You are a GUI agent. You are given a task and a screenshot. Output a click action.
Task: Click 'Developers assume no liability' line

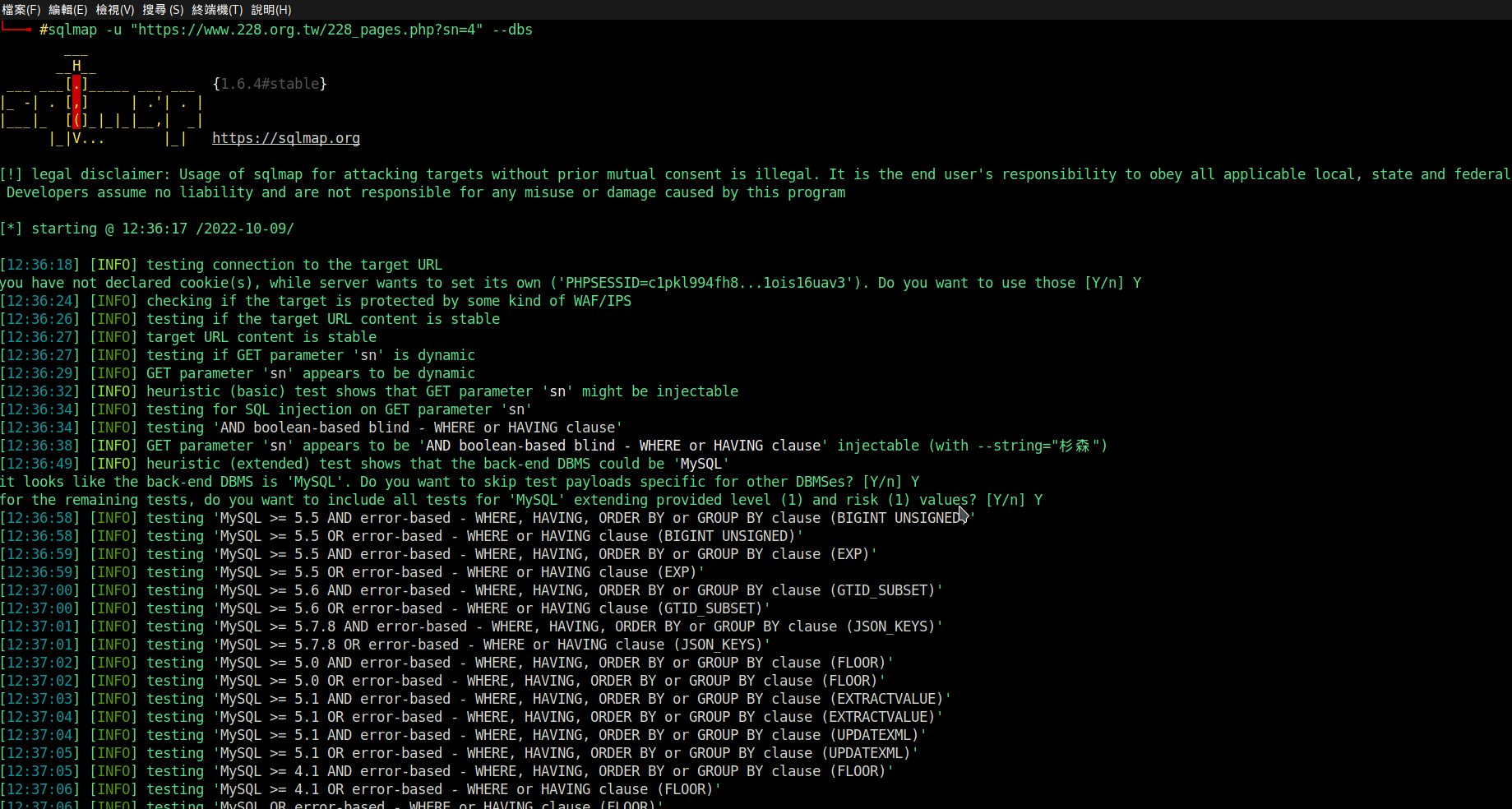426,192
